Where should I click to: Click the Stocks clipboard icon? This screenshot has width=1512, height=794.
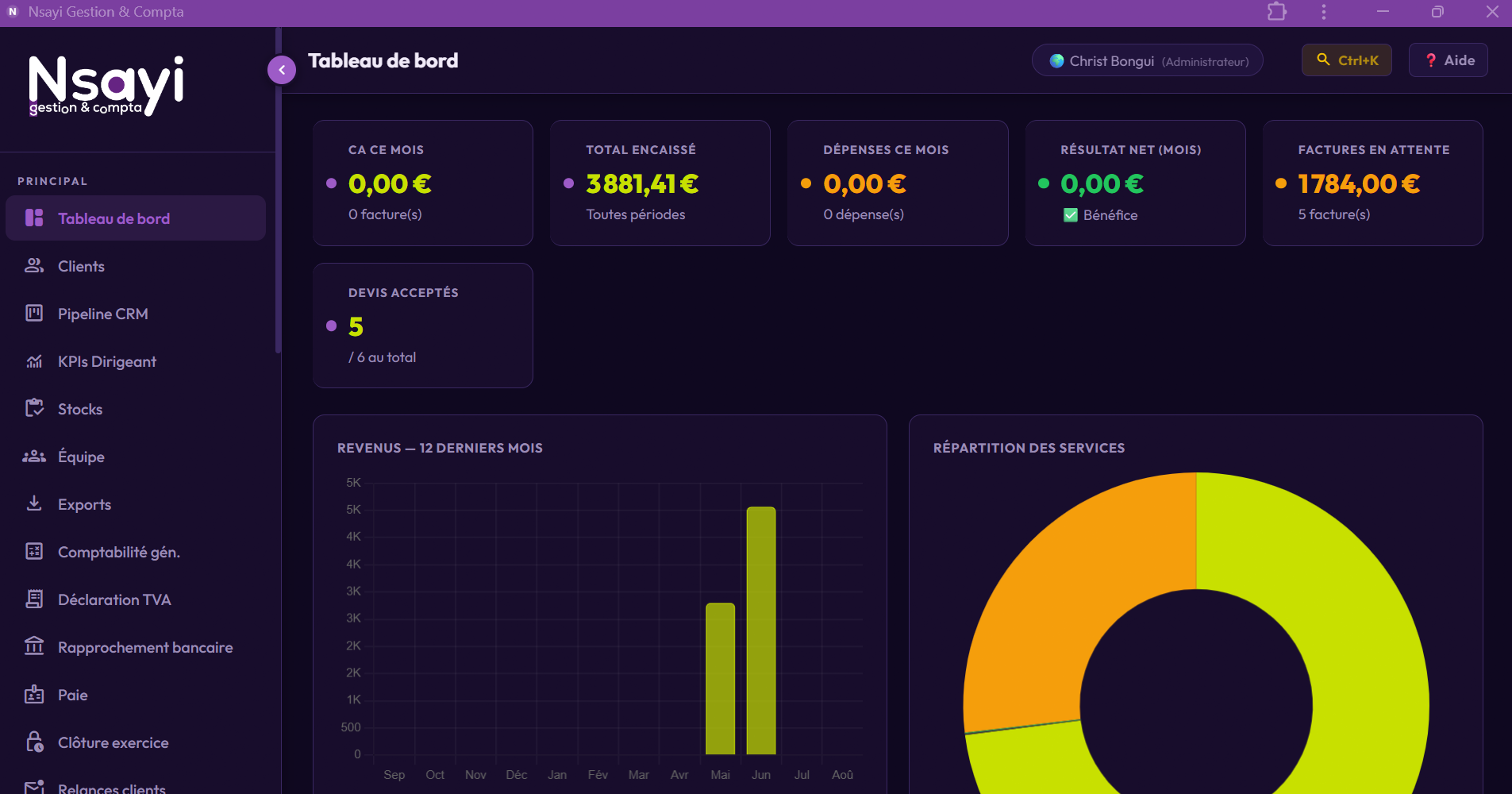point(34,408)
